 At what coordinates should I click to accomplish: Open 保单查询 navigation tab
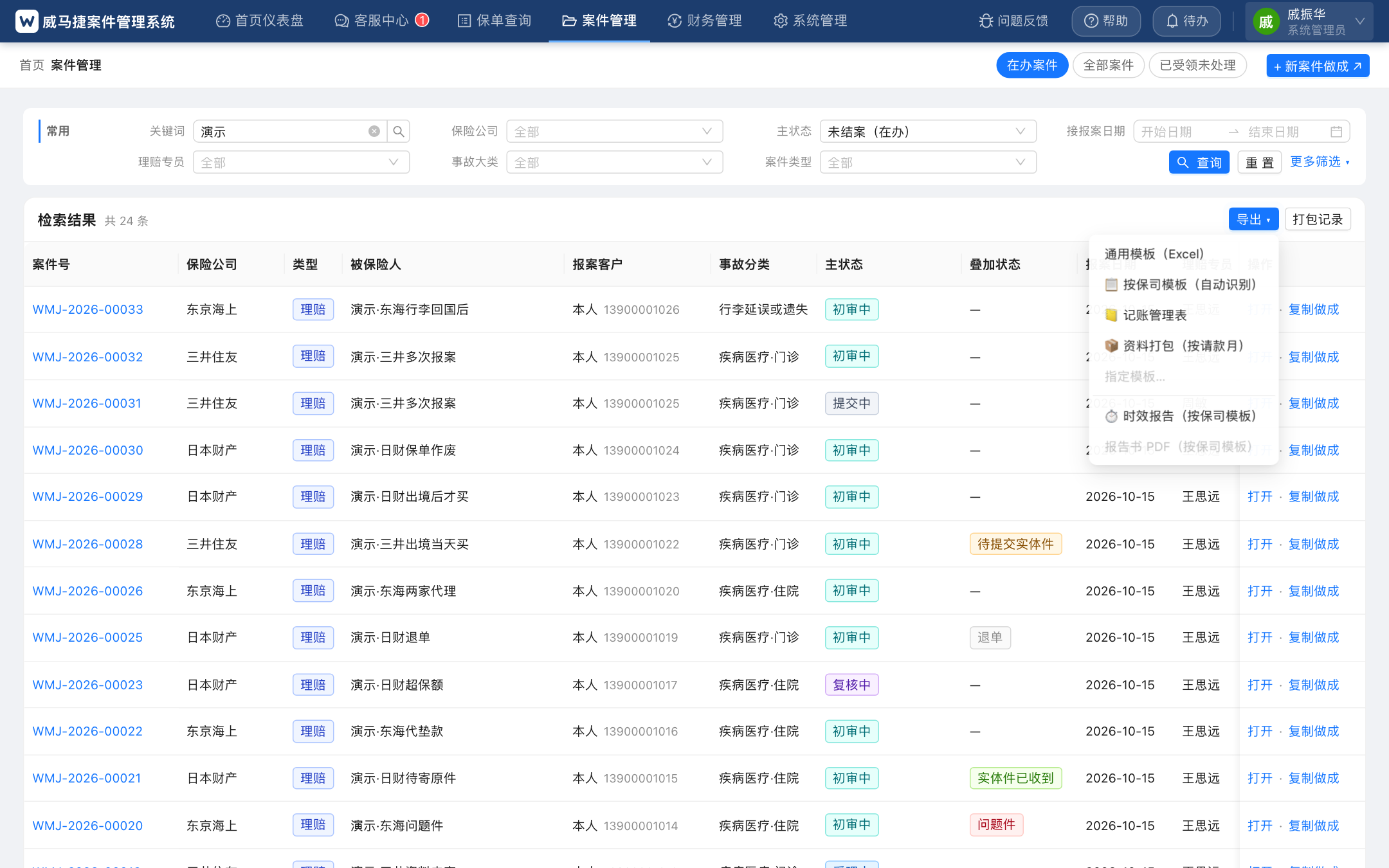(x=495, y=21)
